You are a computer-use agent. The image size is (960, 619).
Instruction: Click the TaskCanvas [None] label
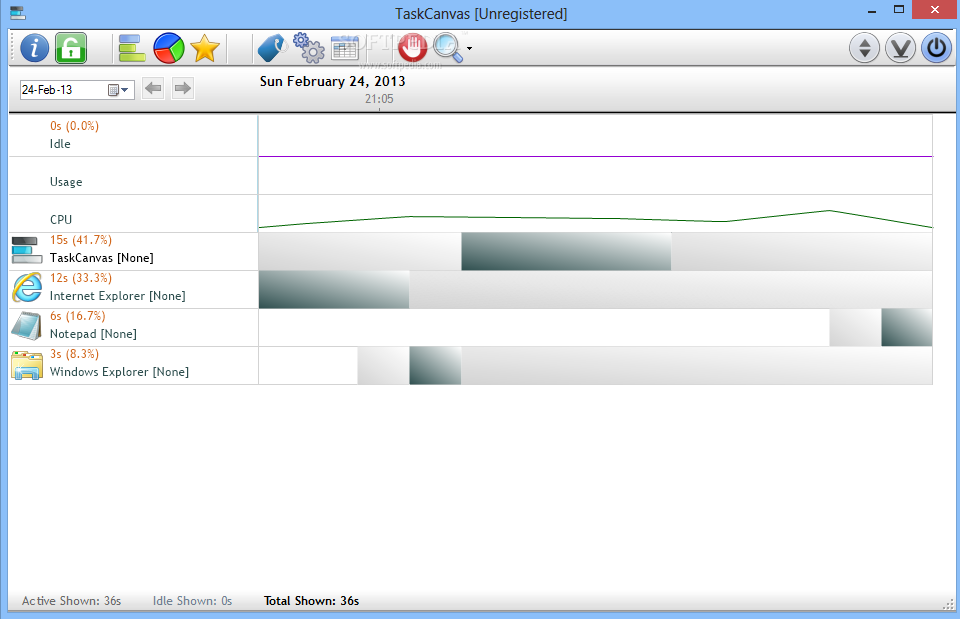pos(102,258)
